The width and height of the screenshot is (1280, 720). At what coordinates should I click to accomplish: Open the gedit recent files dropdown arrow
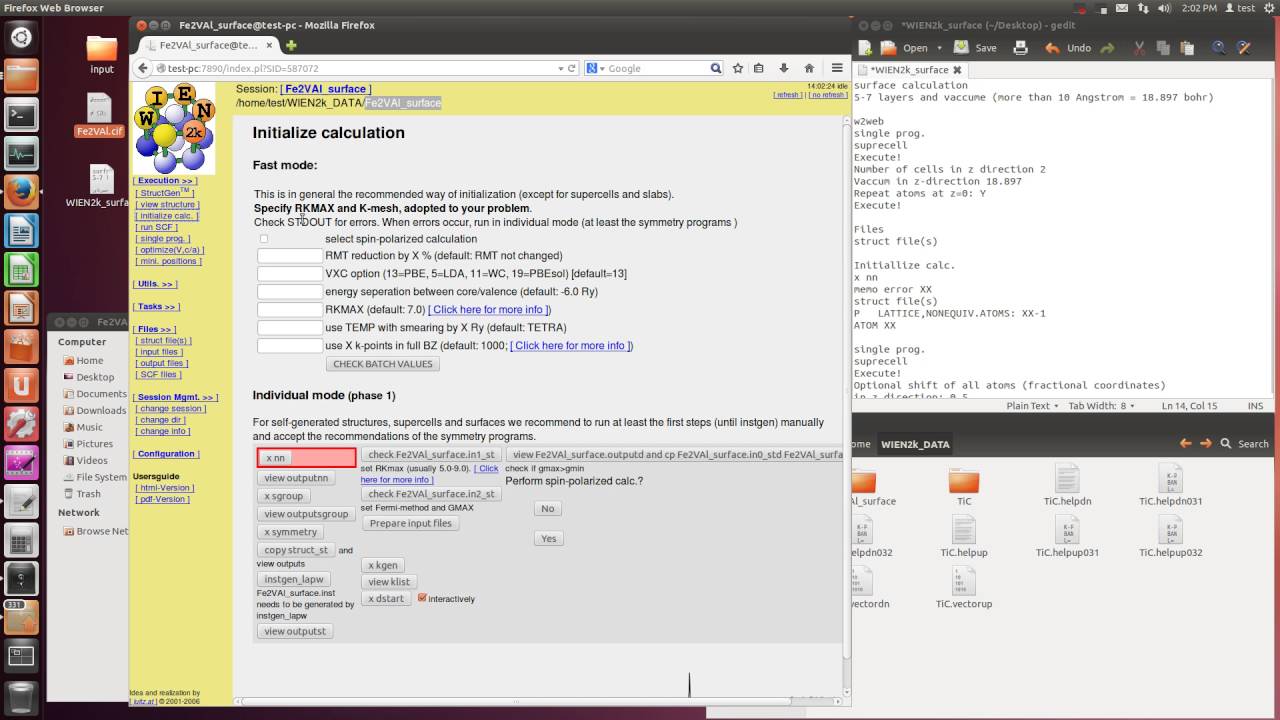[x=940, y=48]
